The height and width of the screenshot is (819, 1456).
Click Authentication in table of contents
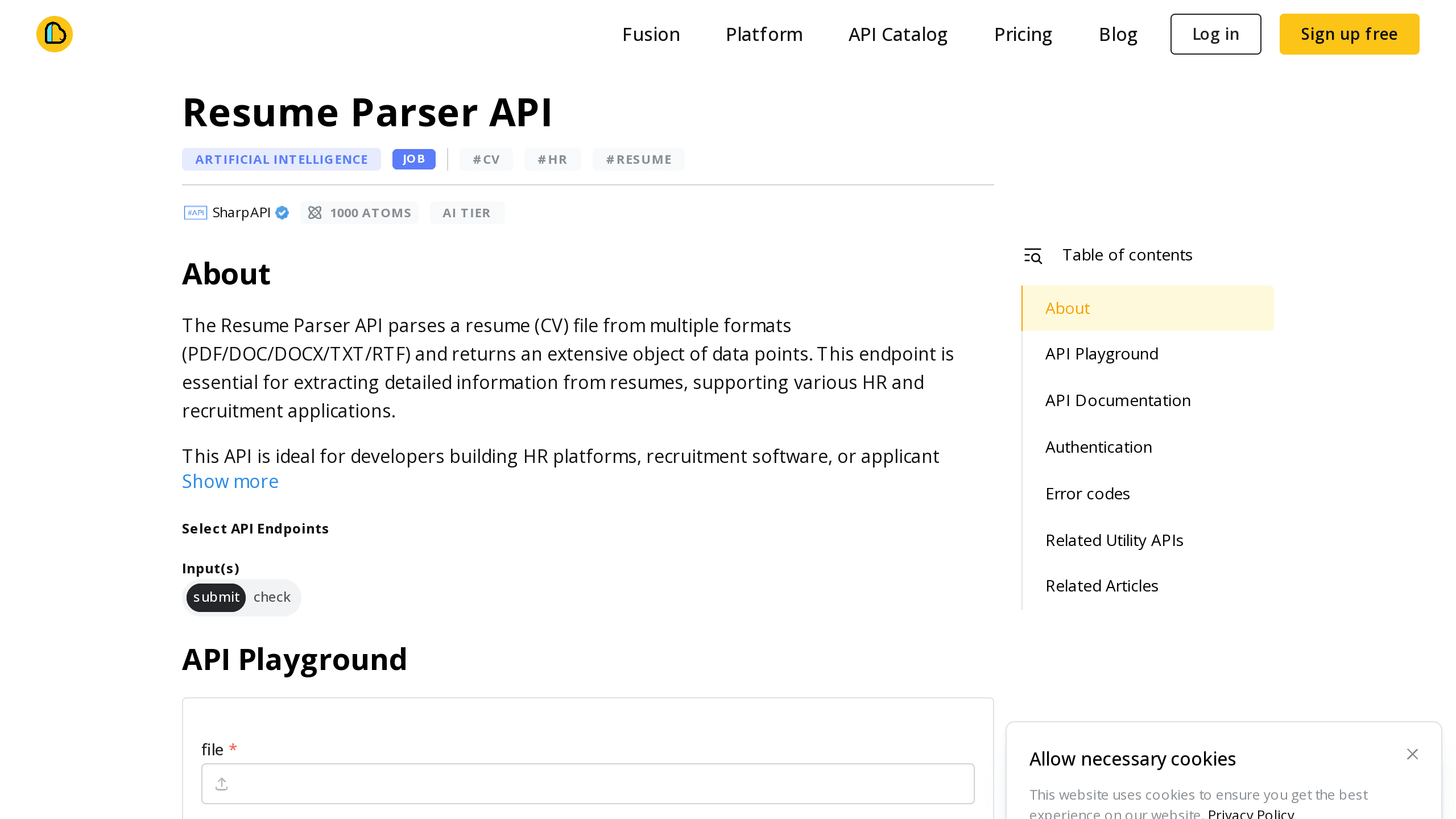click(1098, 446)
